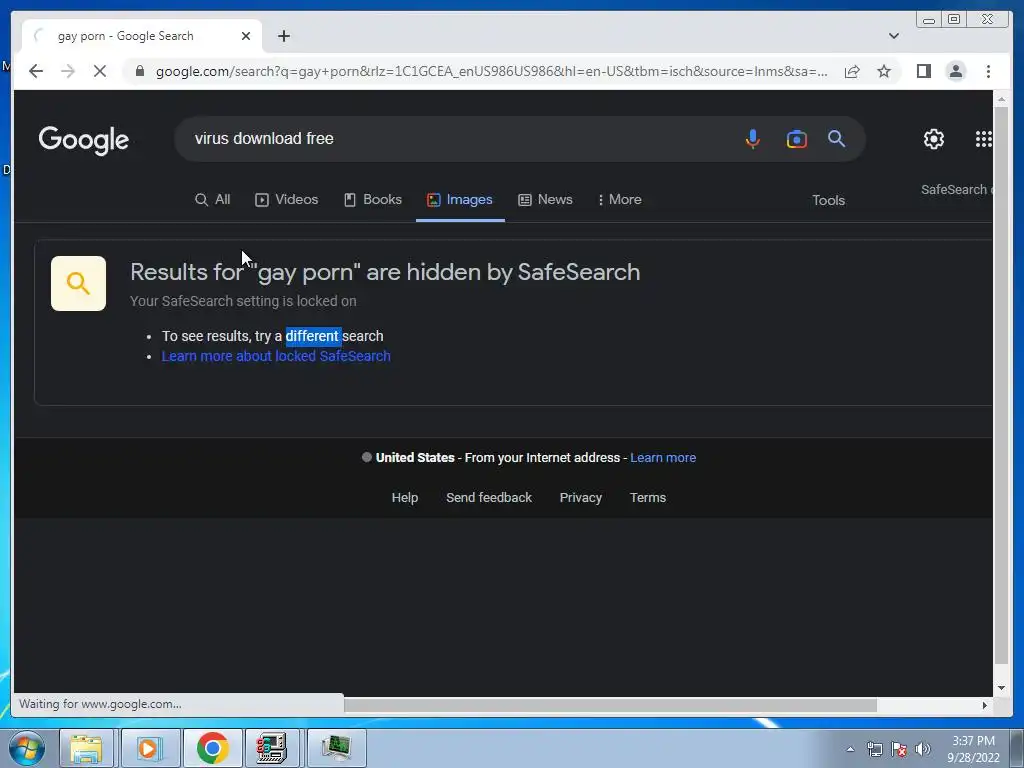Image resolution: width=1024 pixels, height=768 pixels.
Task: Click the browser forward arrow
Action: 68,71
